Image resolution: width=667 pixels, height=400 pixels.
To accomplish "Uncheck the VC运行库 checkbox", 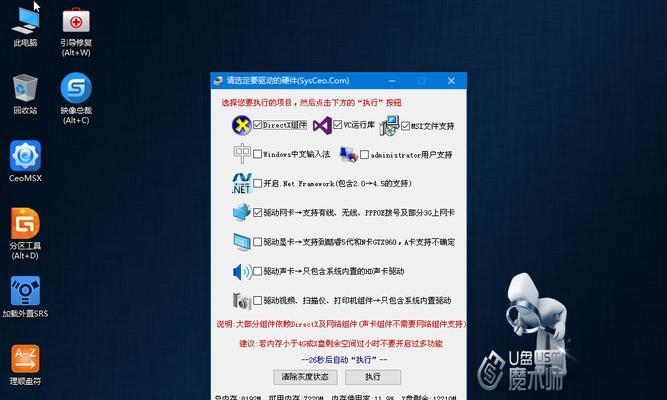I will [x=338, y=125].
